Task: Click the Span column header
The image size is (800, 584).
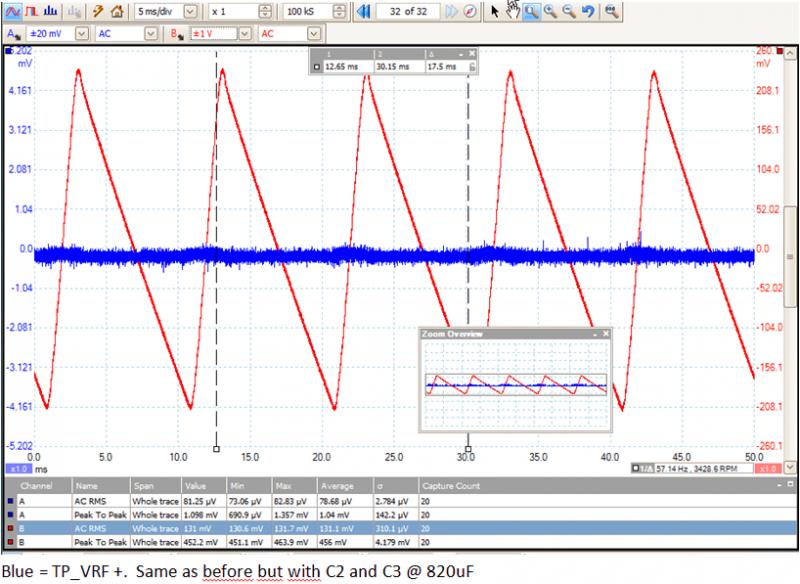Action: point(144,486)
